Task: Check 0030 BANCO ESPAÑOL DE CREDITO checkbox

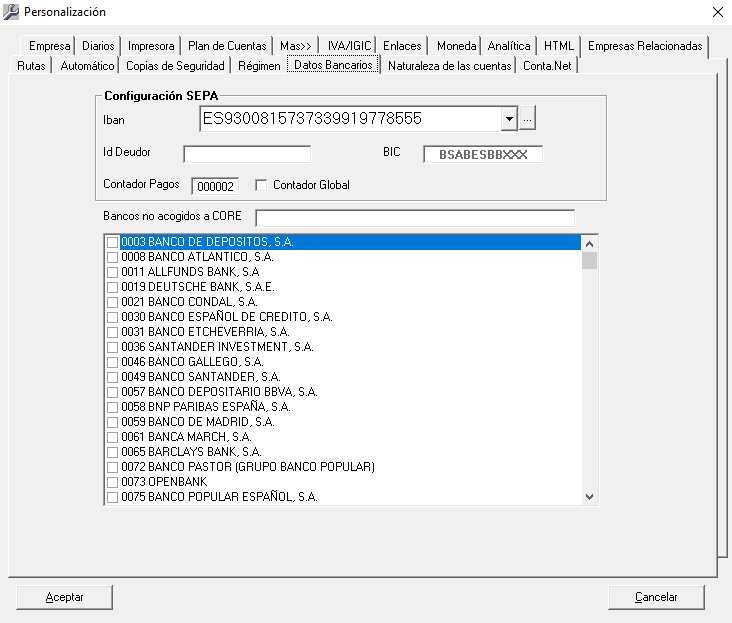Action: pyautogui.click(x=112, y=317)
